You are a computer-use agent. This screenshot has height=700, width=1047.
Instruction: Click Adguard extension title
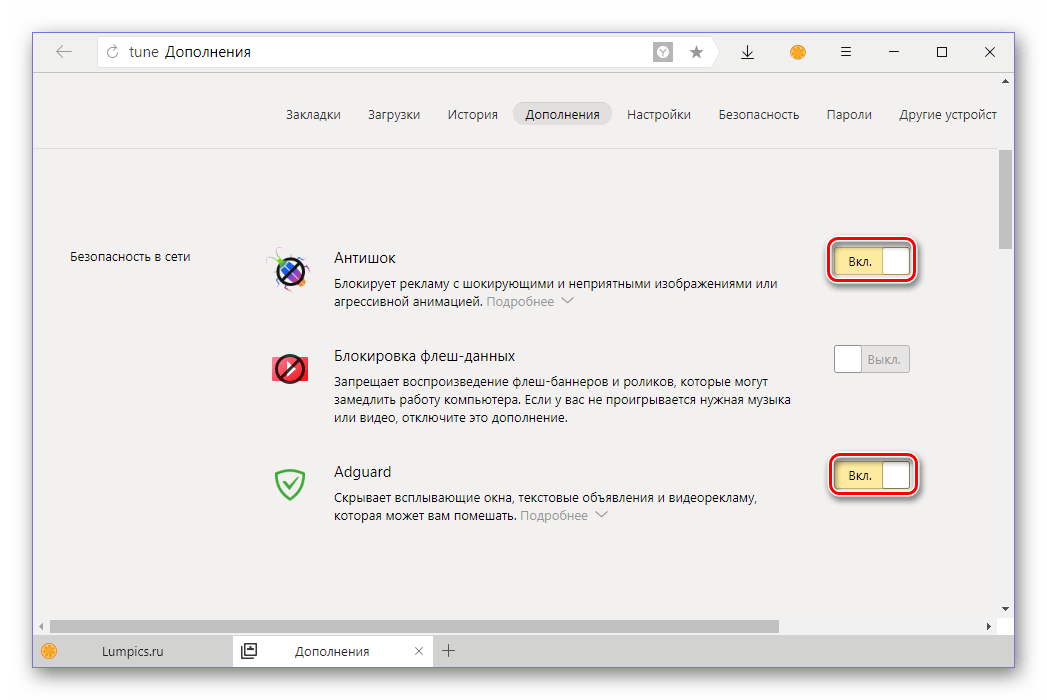pos(363,472)
